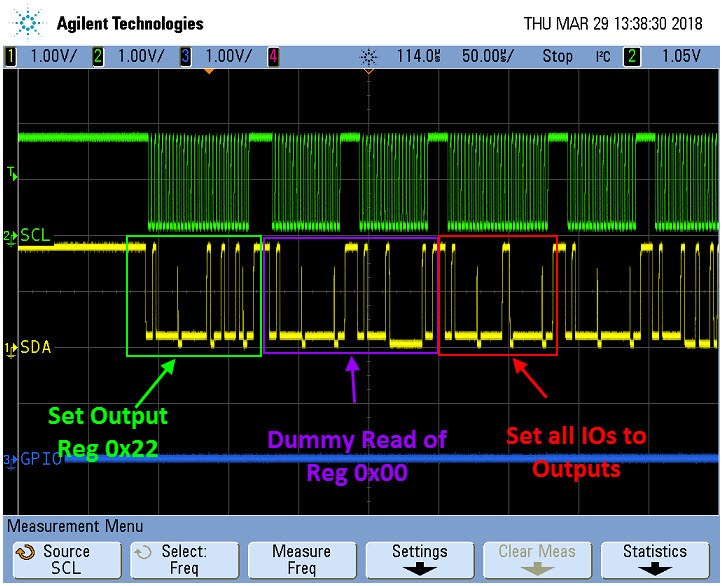Select the channel 3 indicator badge
The image size is (723, 586).
pyautogui.click(x=185, y=57)
